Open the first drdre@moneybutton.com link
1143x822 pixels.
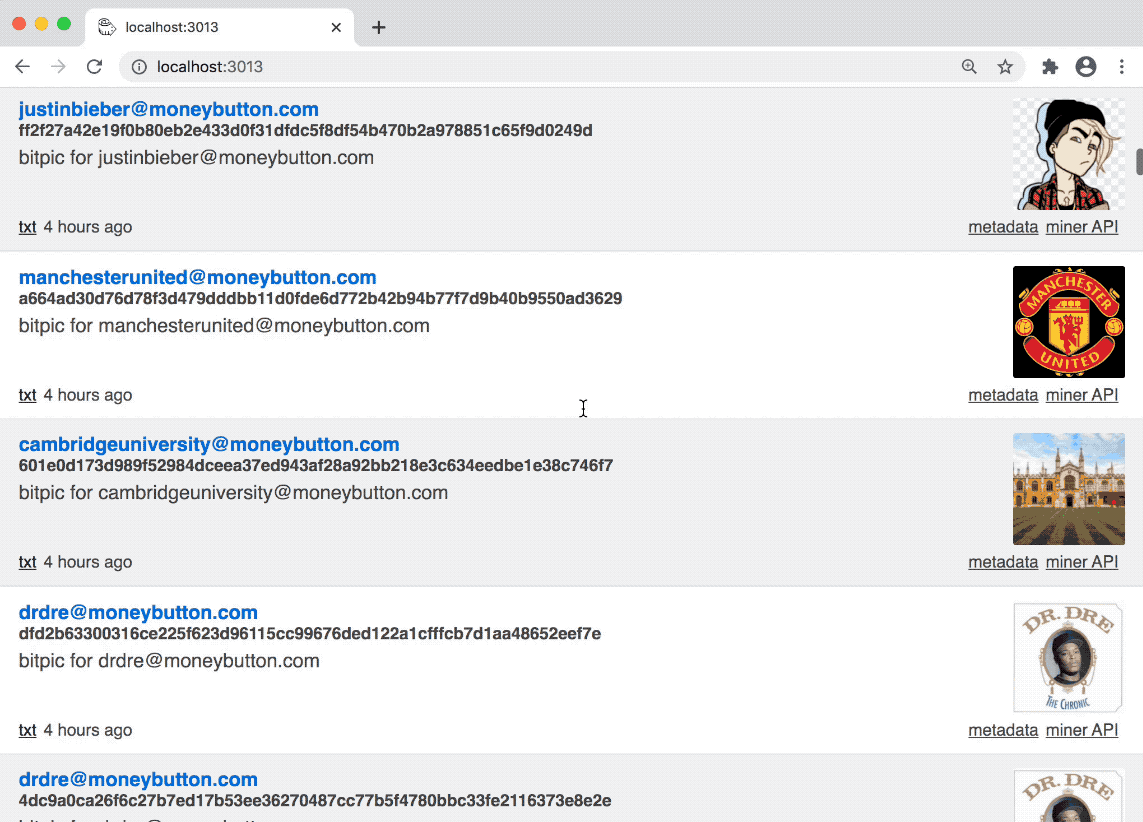[139, 613]
